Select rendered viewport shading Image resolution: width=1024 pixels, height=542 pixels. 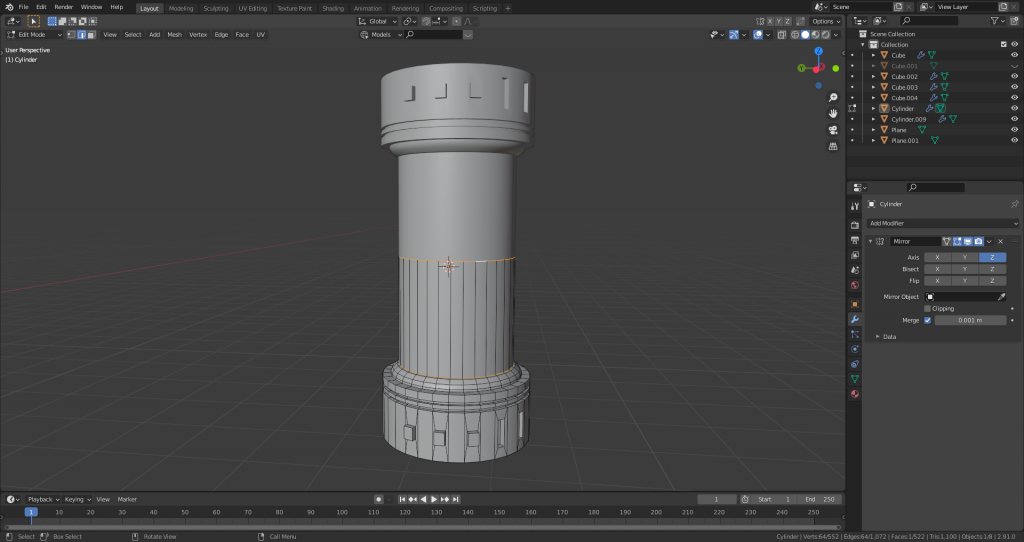826,35
